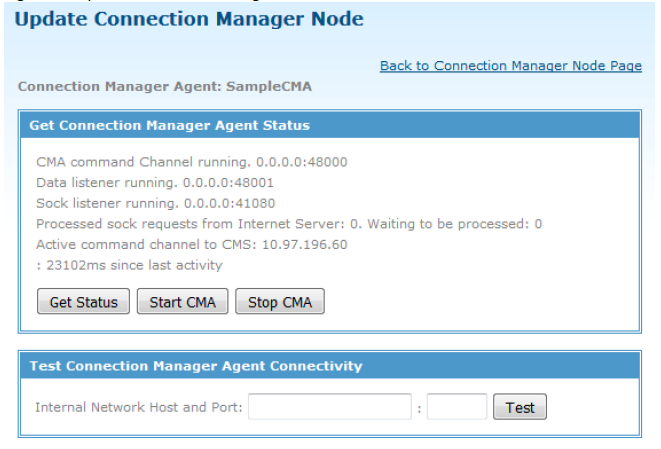
Task: Click the Get Status button
Action: tap(83, 301)
